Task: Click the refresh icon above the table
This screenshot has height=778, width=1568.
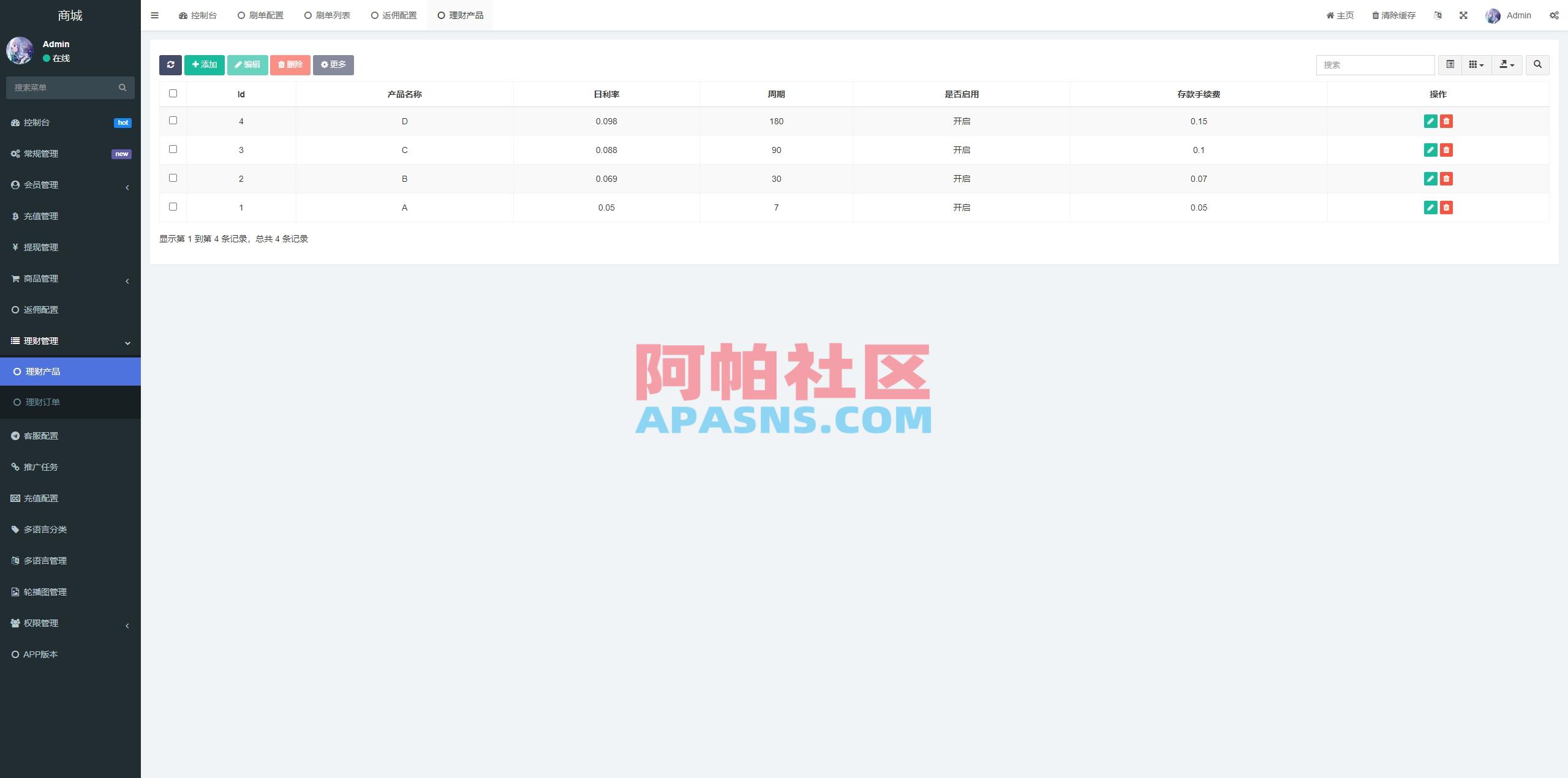Action: click(170, 65)
